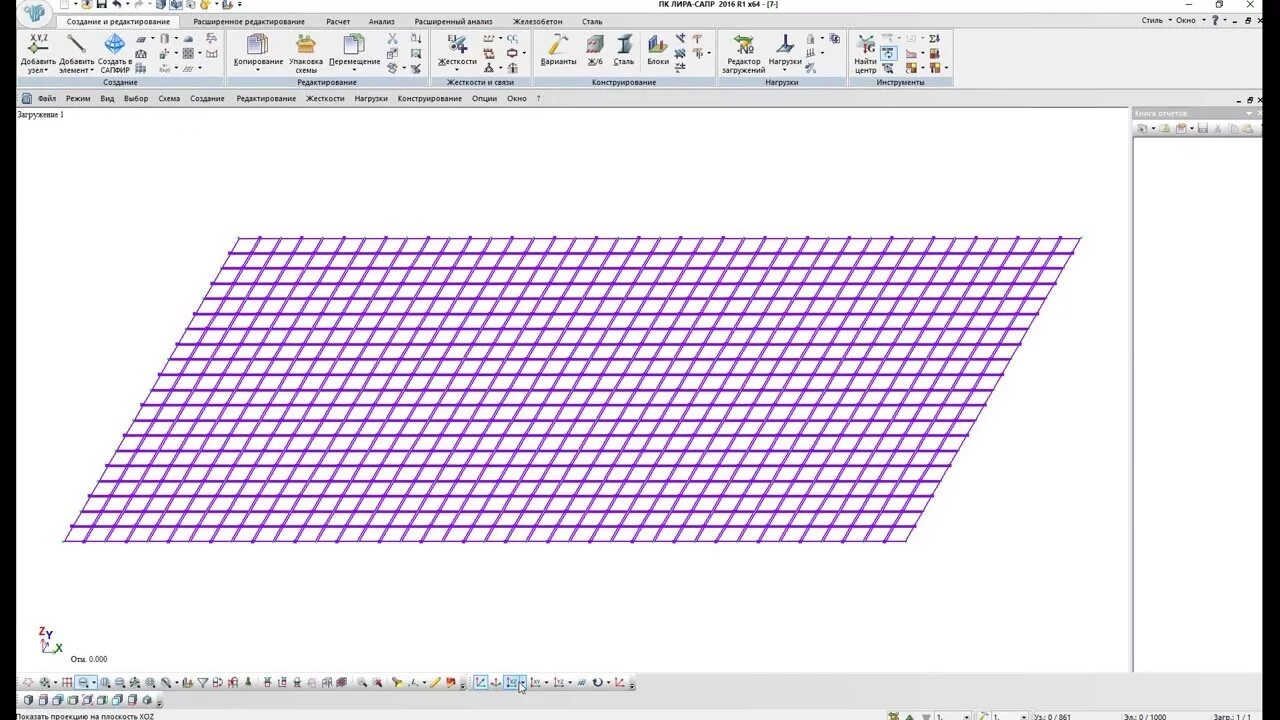Select the Сталь design icon

624,49
